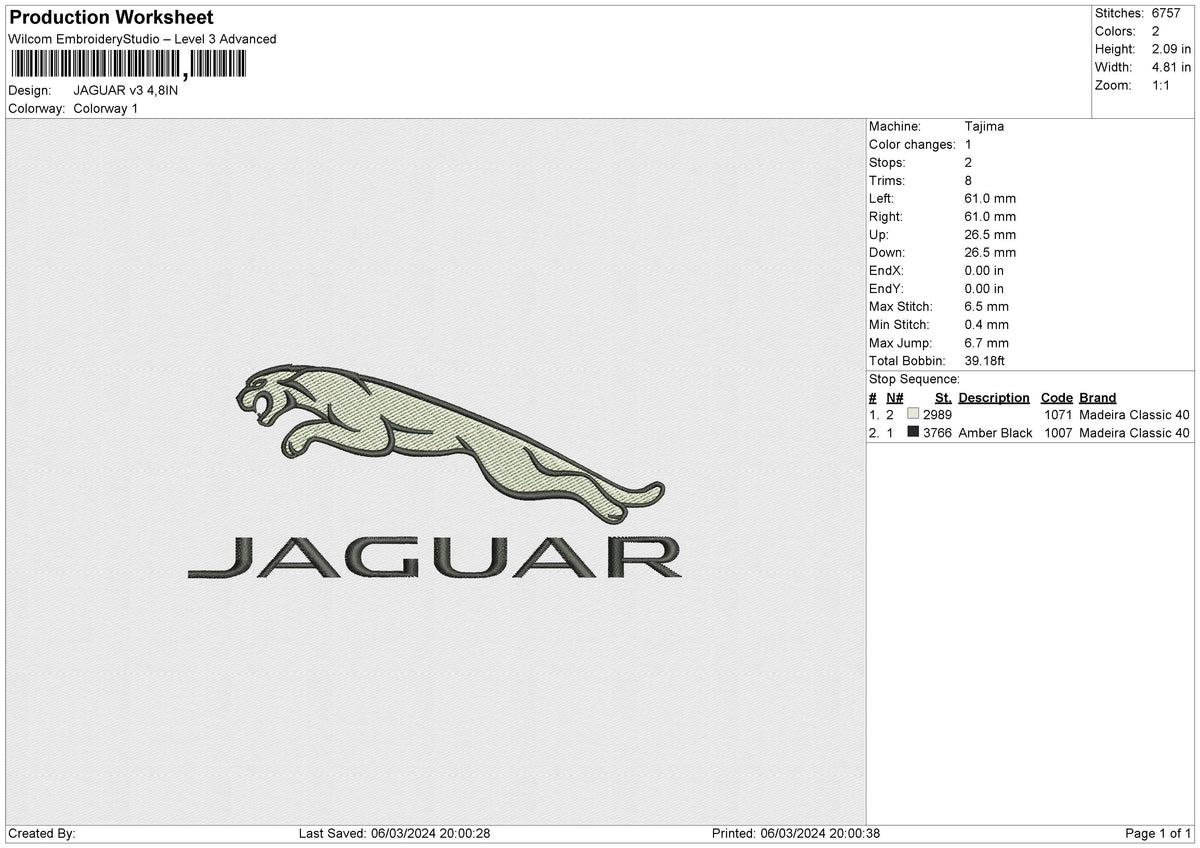Click the Width value 4.81 in
Image resolution: width=1200 pixels, height=848 pixels.
(x=1171, y=67)
